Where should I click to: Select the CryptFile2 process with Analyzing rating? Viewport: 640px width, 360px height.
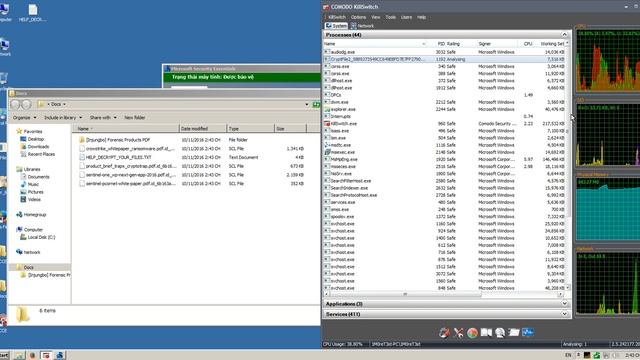[444, 59]
